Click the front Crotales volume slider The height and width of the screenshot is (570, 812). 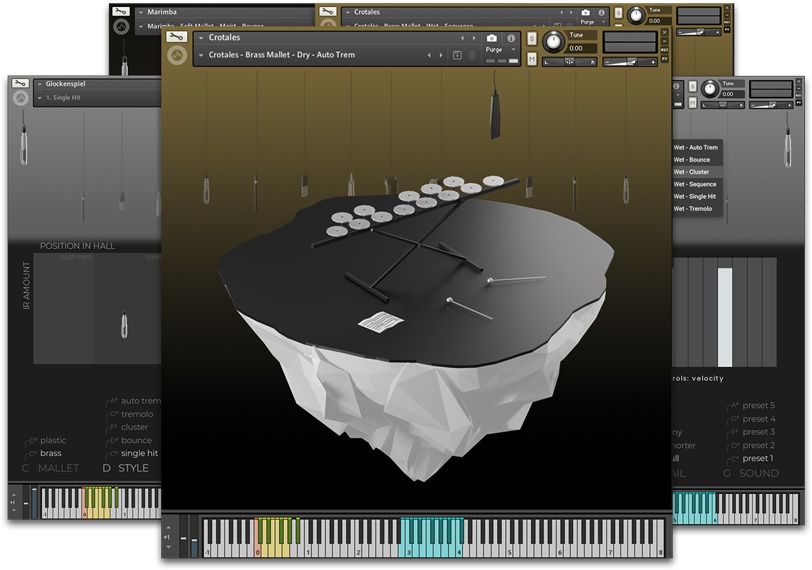(630, 62)
